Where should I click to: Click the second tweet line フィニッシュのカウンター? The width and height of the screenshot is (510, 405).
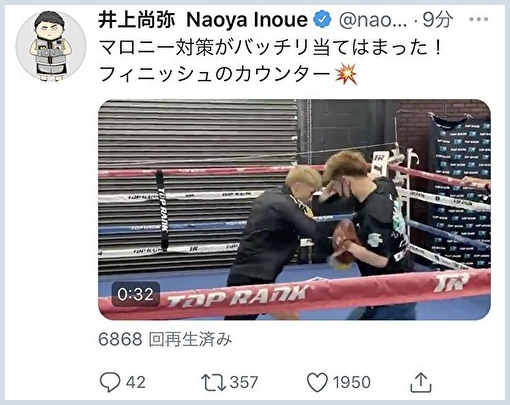tap(216, 74)
